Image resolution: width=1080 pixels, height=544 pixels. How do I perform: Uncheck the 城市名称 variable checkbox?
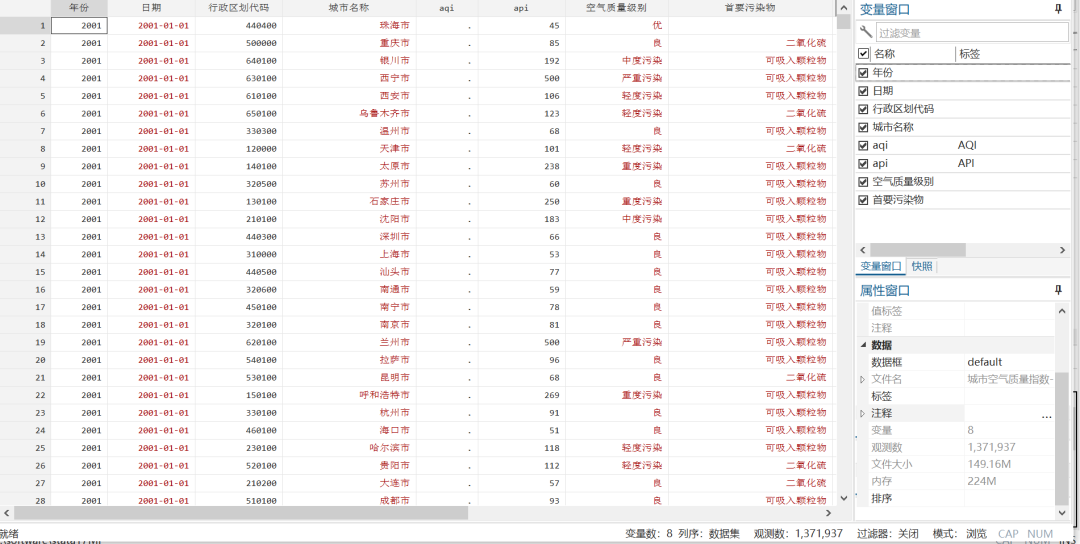click(863, 127)
